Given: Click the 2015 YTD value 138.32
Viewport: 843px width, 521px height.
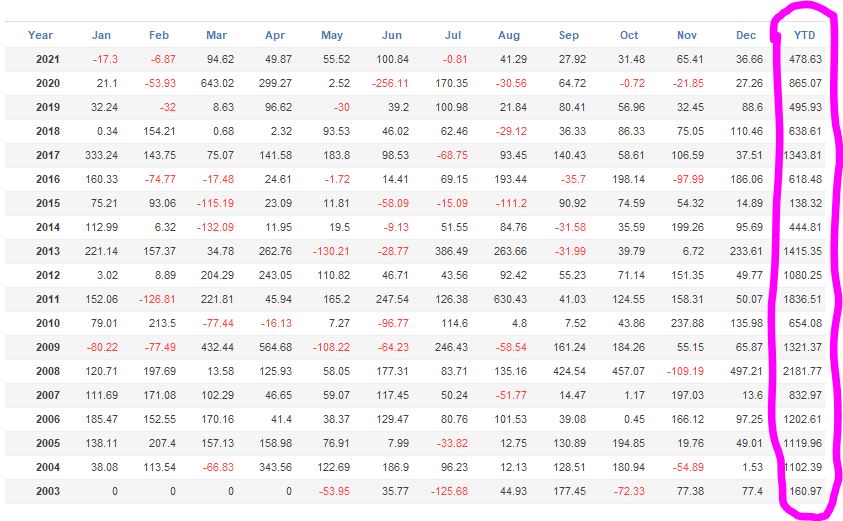Looking at the screenshot, I should tap(805, 203).
